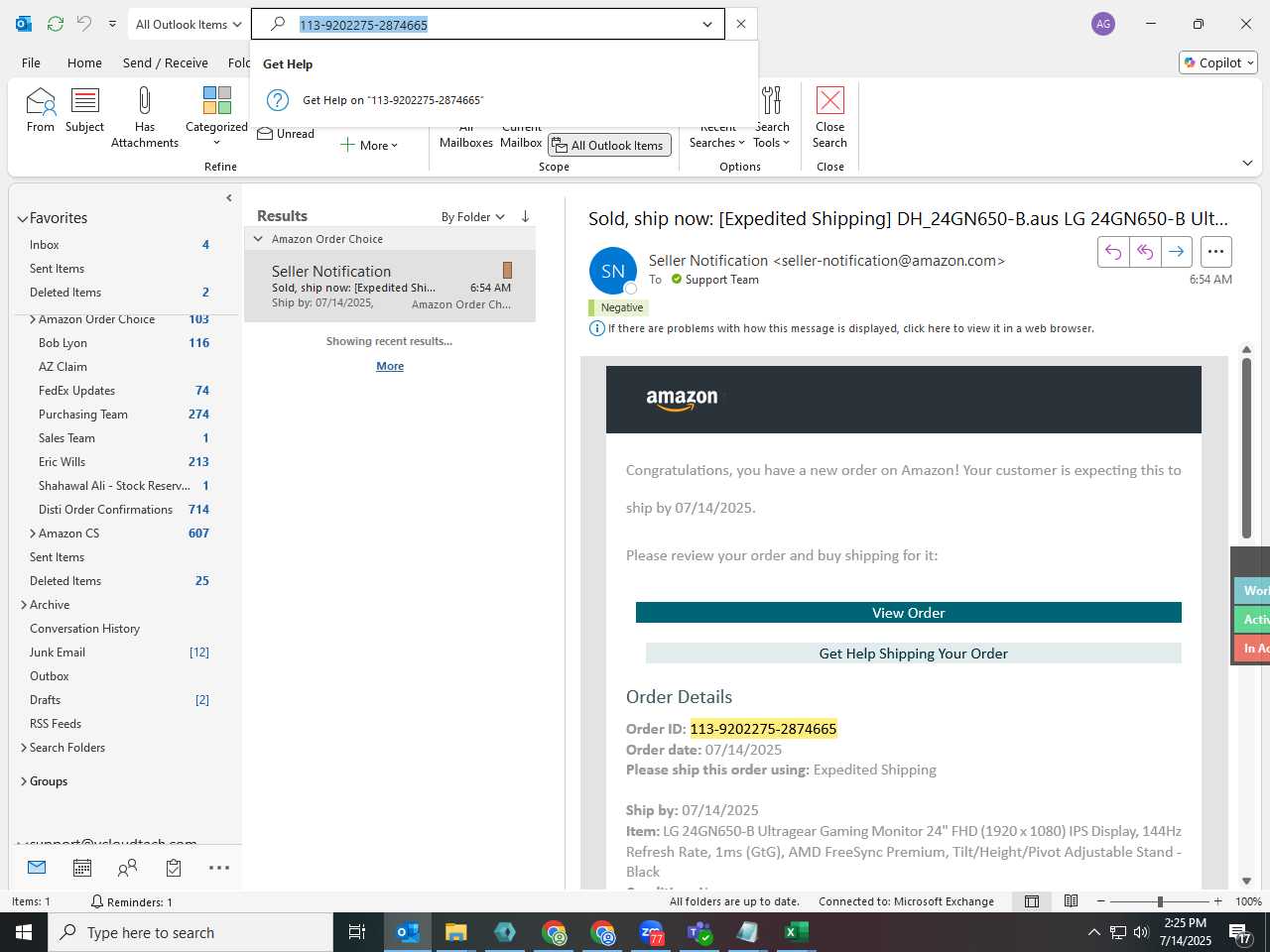Image resolution: width=1270 pixels, height=952 pixels.
Task: Click the zoom in plus button
Action: pyautogui.click(x=1217, y=901)
